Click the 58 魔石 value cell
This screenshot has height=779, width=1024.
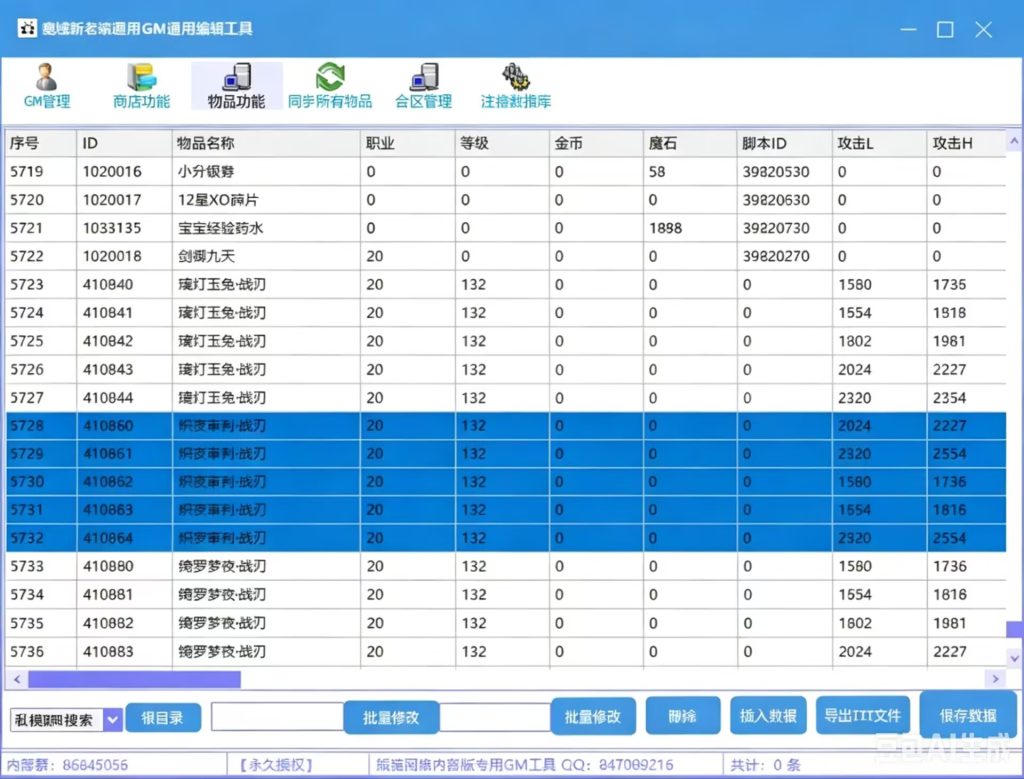click(x=690, y=172)
